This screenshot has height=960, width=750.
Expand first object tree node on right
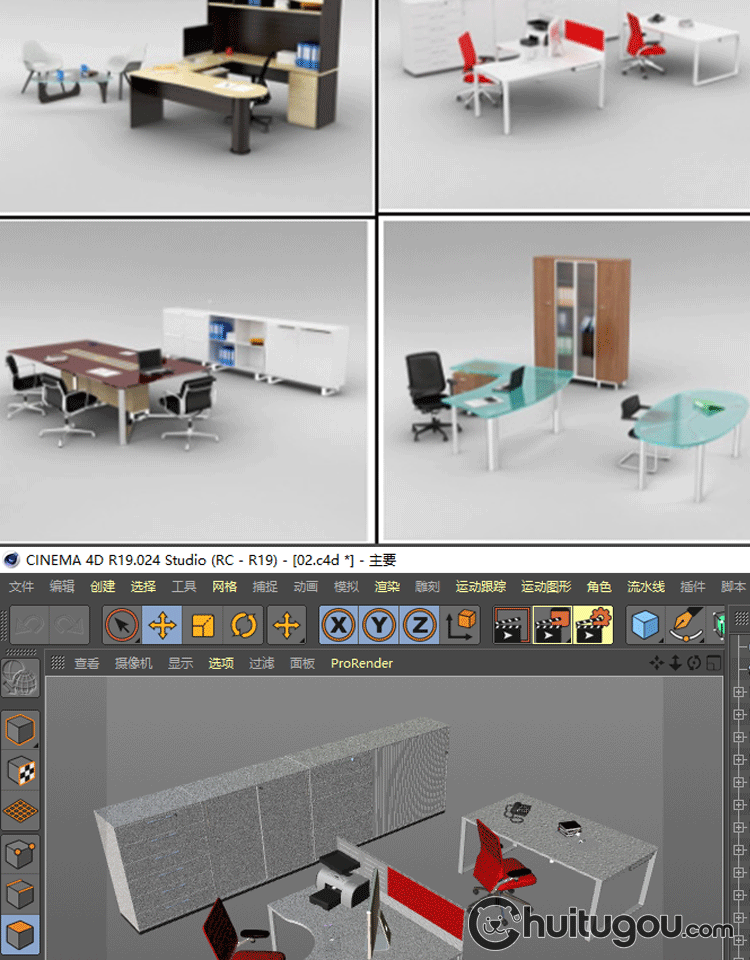point(739,691)
